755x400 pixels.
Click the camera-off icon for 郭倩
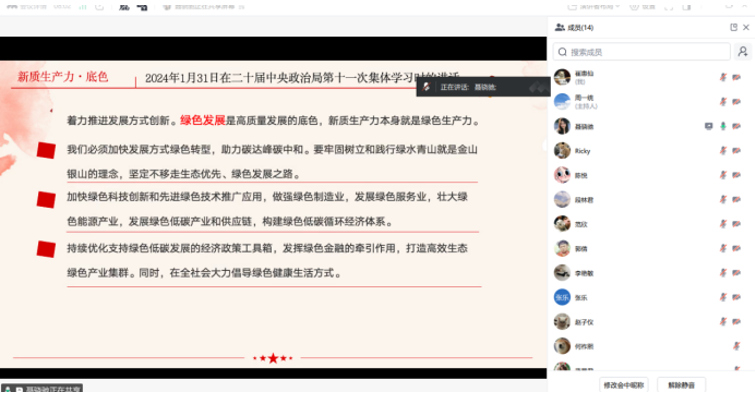736,248
